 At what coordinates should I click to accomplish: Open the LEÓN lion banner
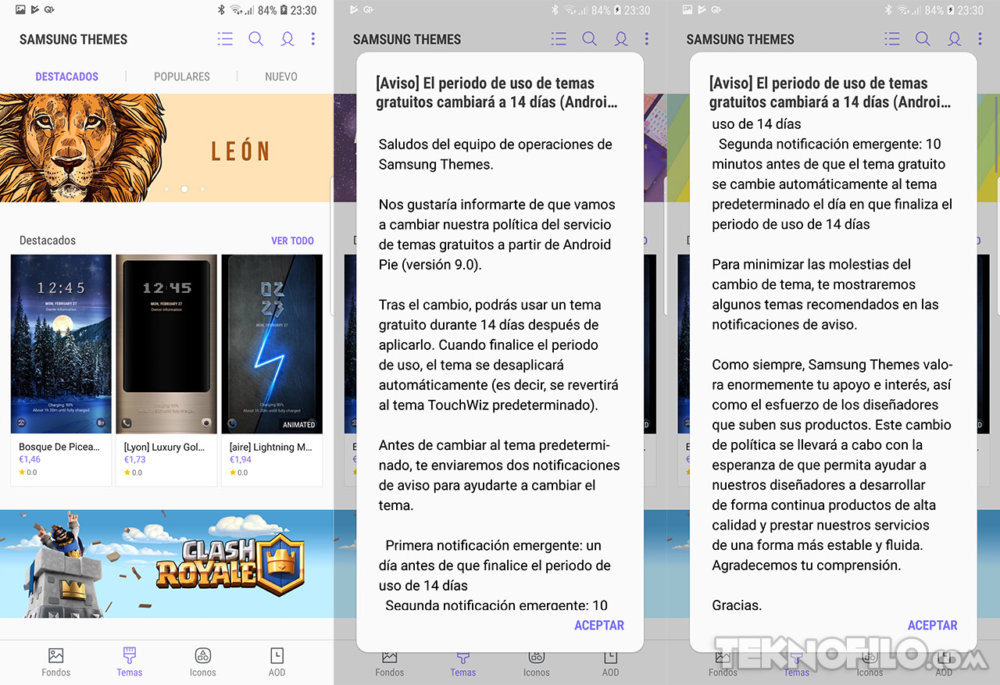[166, 148]
